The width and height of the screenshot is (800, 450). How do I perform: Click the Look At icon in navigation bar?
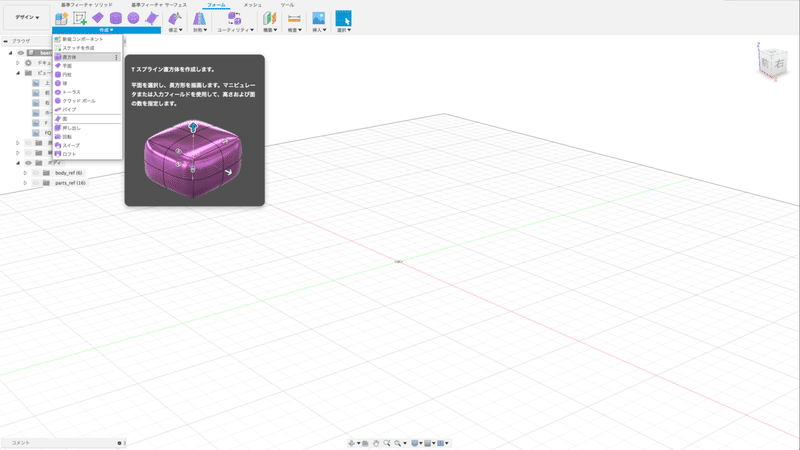[365, 443]
